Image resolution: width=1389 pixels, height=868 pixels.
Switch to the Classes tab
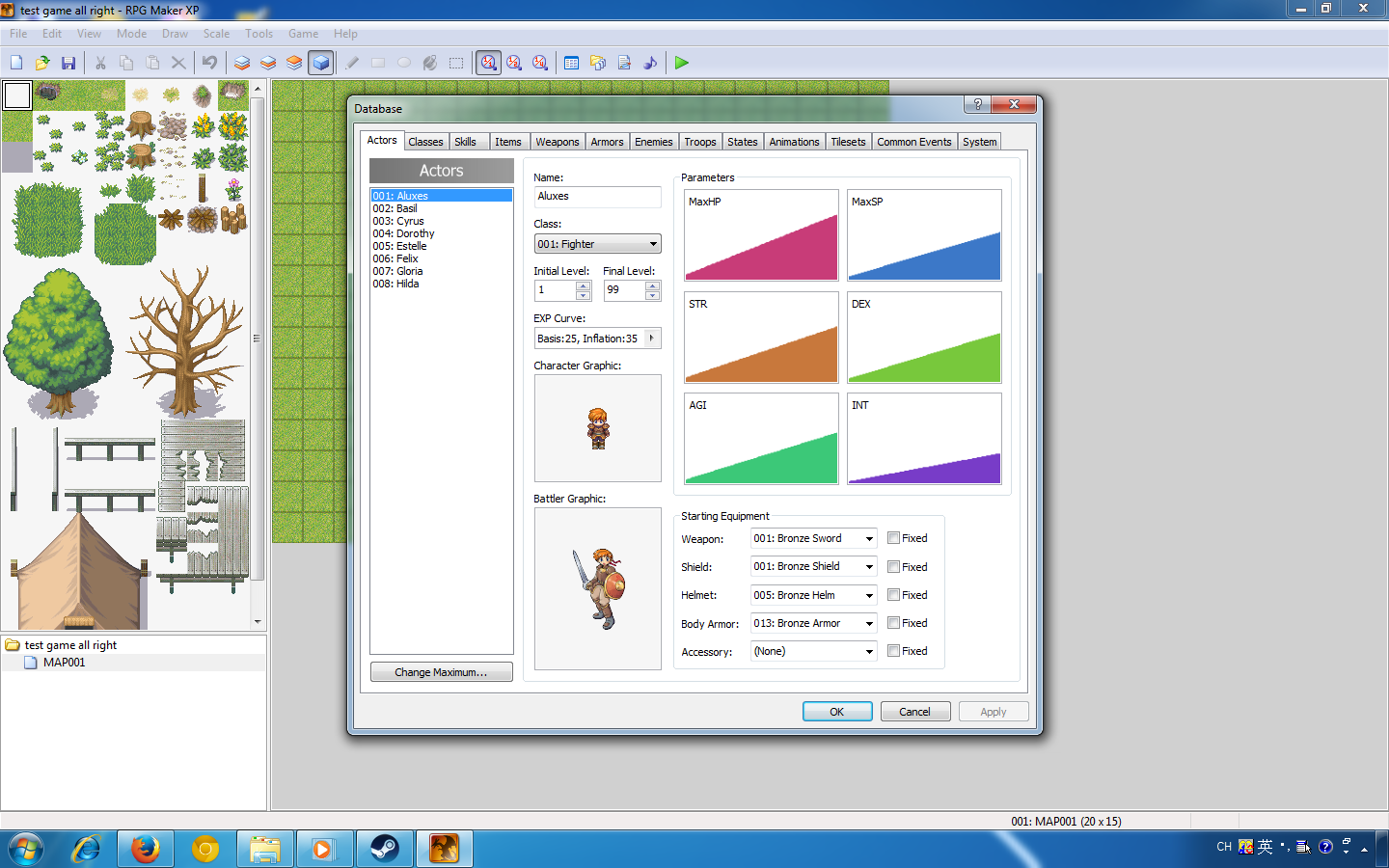pos(425,142)
